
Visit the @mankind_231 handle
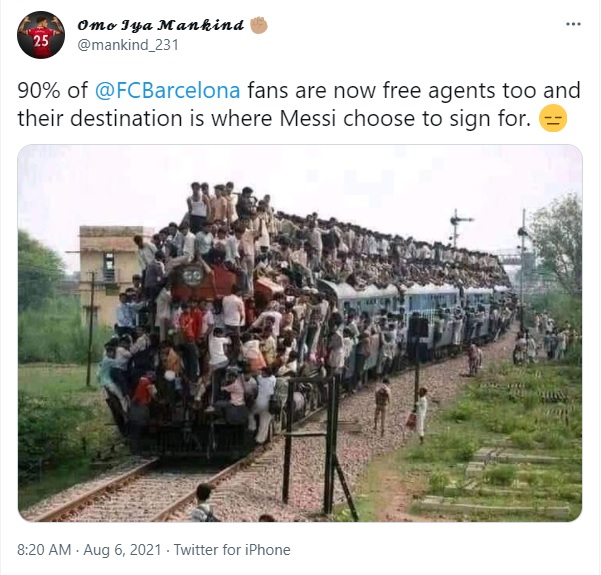click(x=128, y=45)
